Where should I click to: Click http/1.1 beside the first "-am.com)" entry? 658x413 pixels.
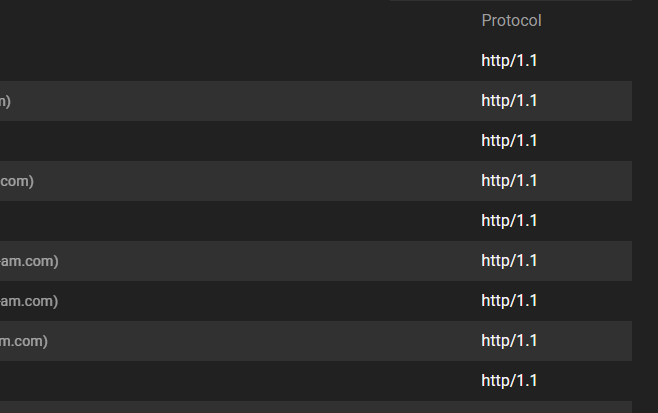click(x=509, y=261)
